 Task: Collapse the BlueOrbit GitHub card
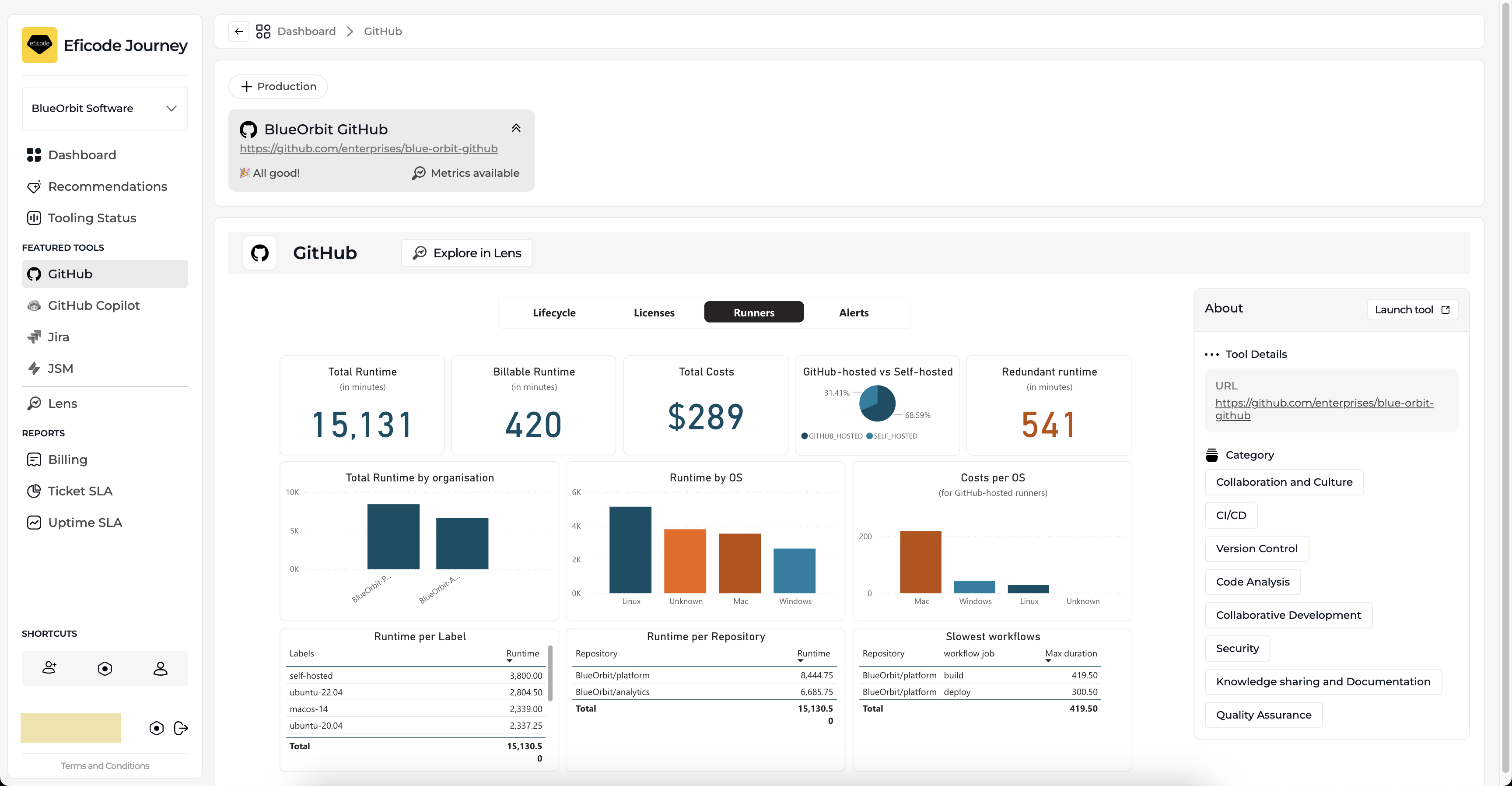click(x=516, y=129)
